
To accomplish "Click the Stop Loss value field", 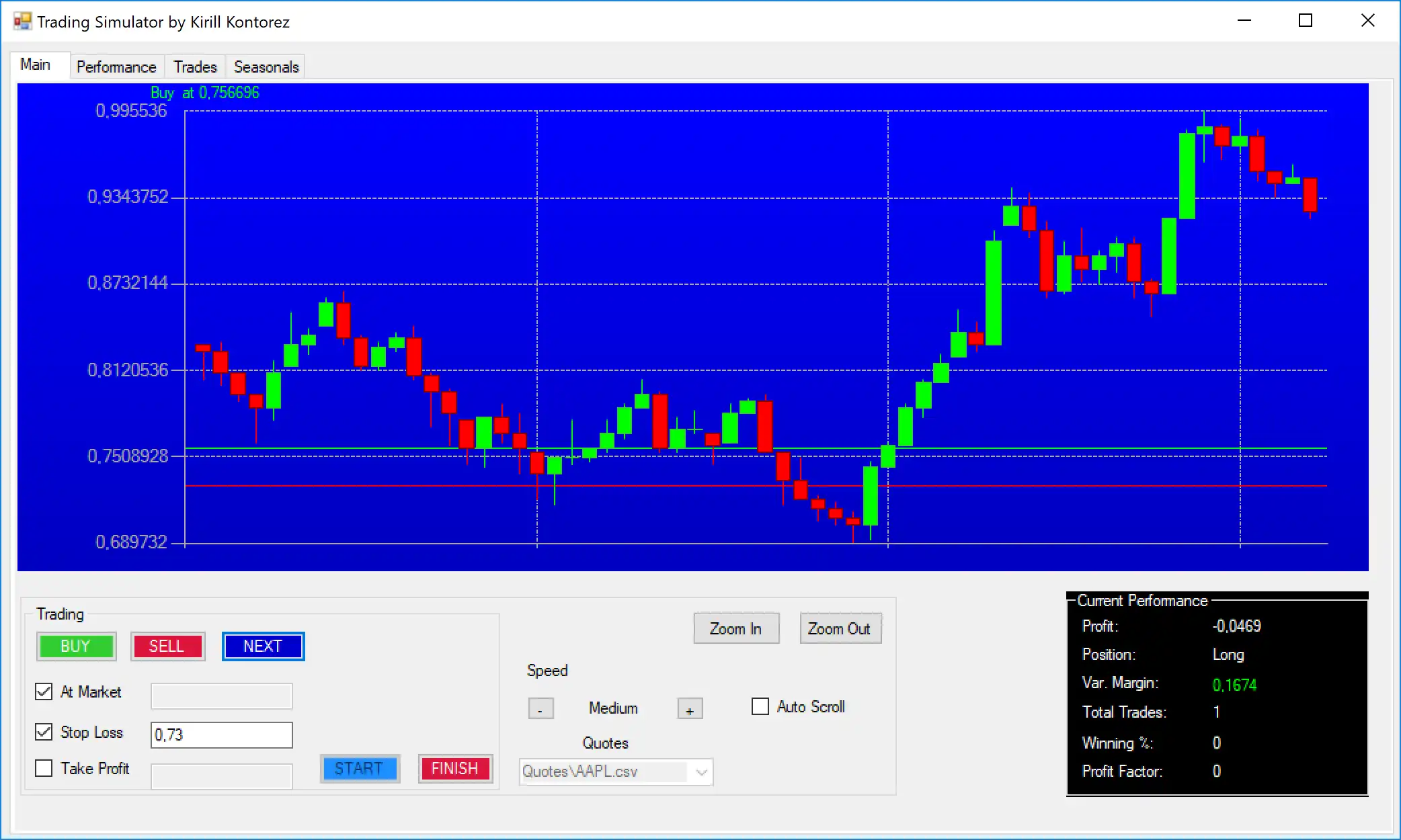I will point(222,734).
